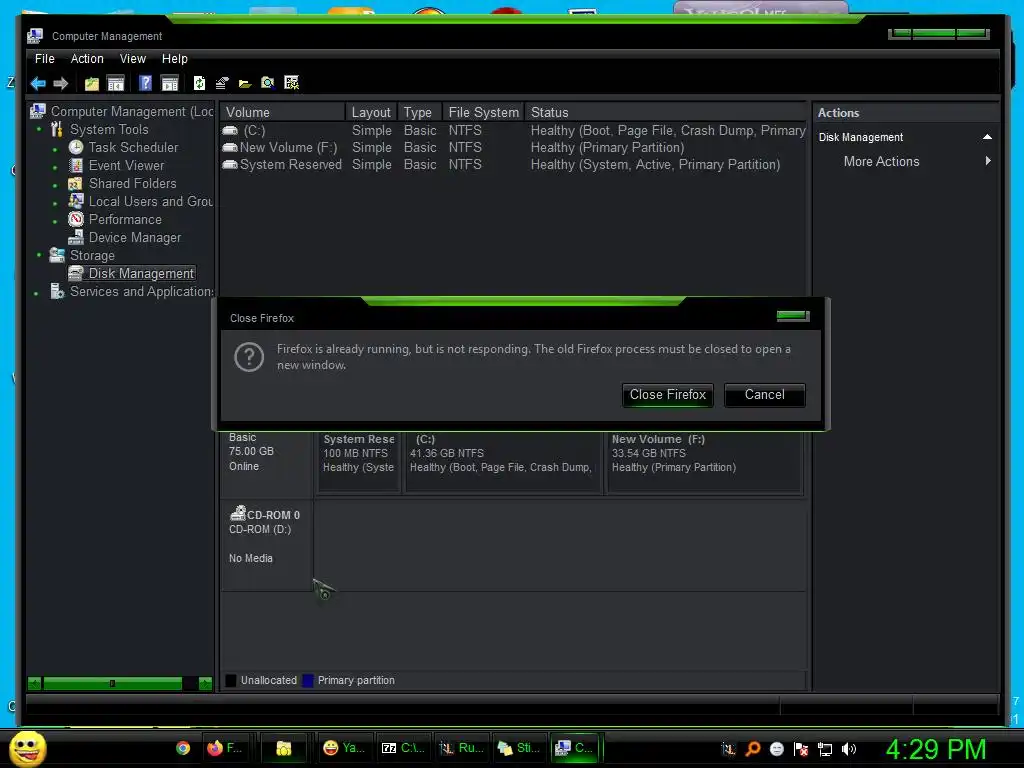Click the Unallocated black legend swatch

click(231, 680)
